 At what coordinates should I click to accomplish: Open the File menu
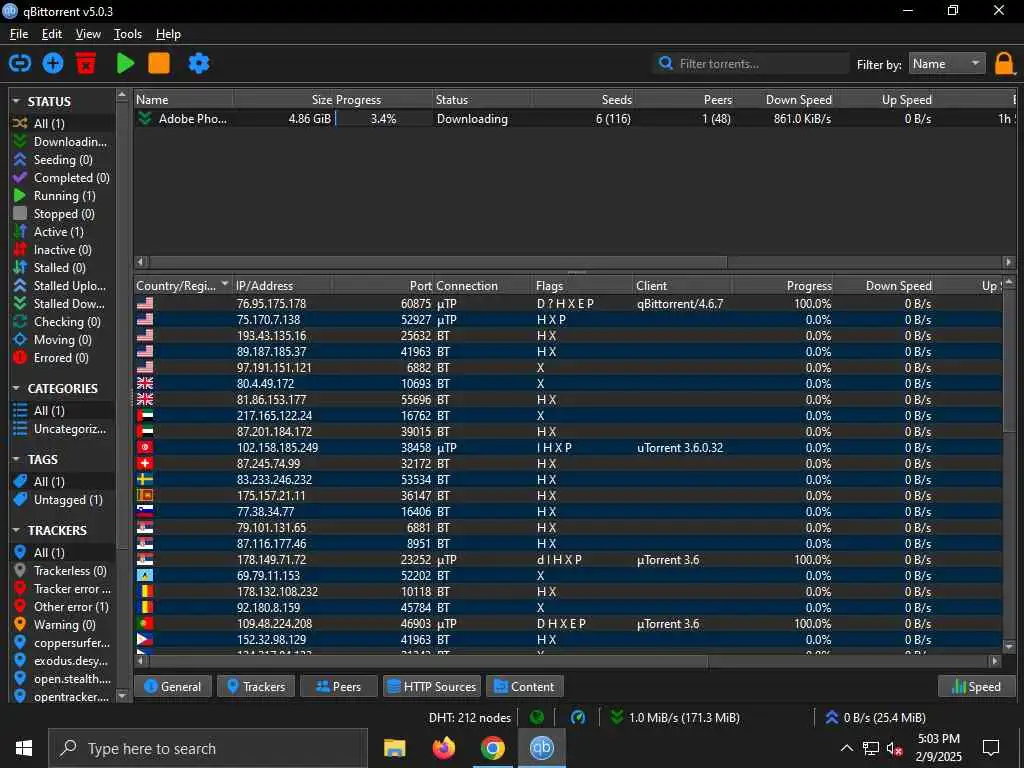coord(19,34)
